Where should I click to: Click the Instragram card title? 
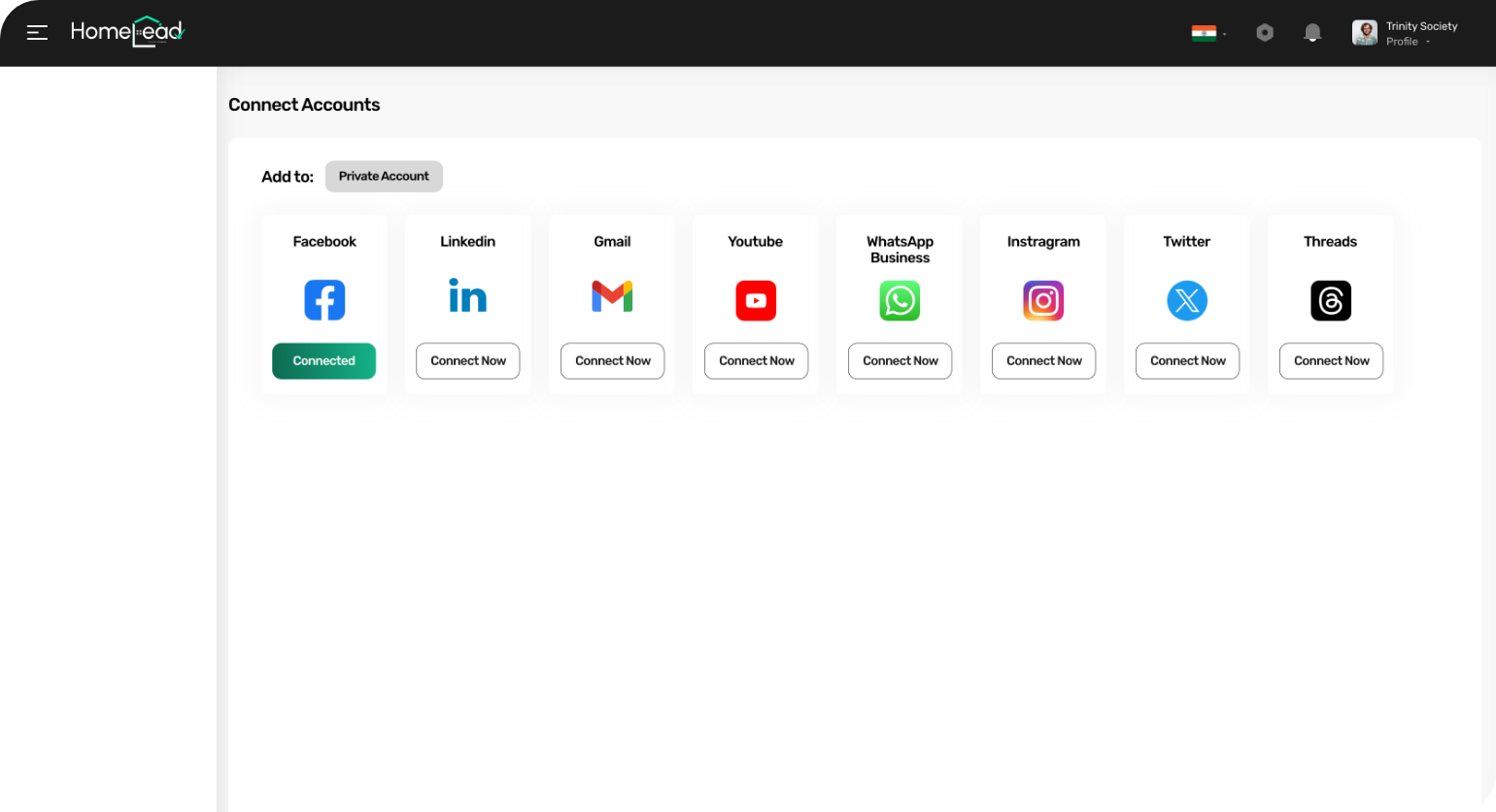point(1043,242)
